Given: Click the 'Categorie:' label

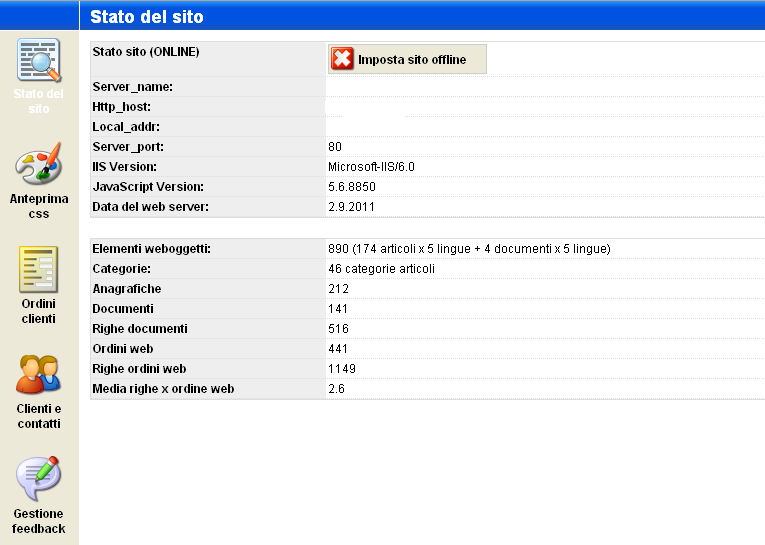Looking at the screenshot, I should tap(121, 269).
